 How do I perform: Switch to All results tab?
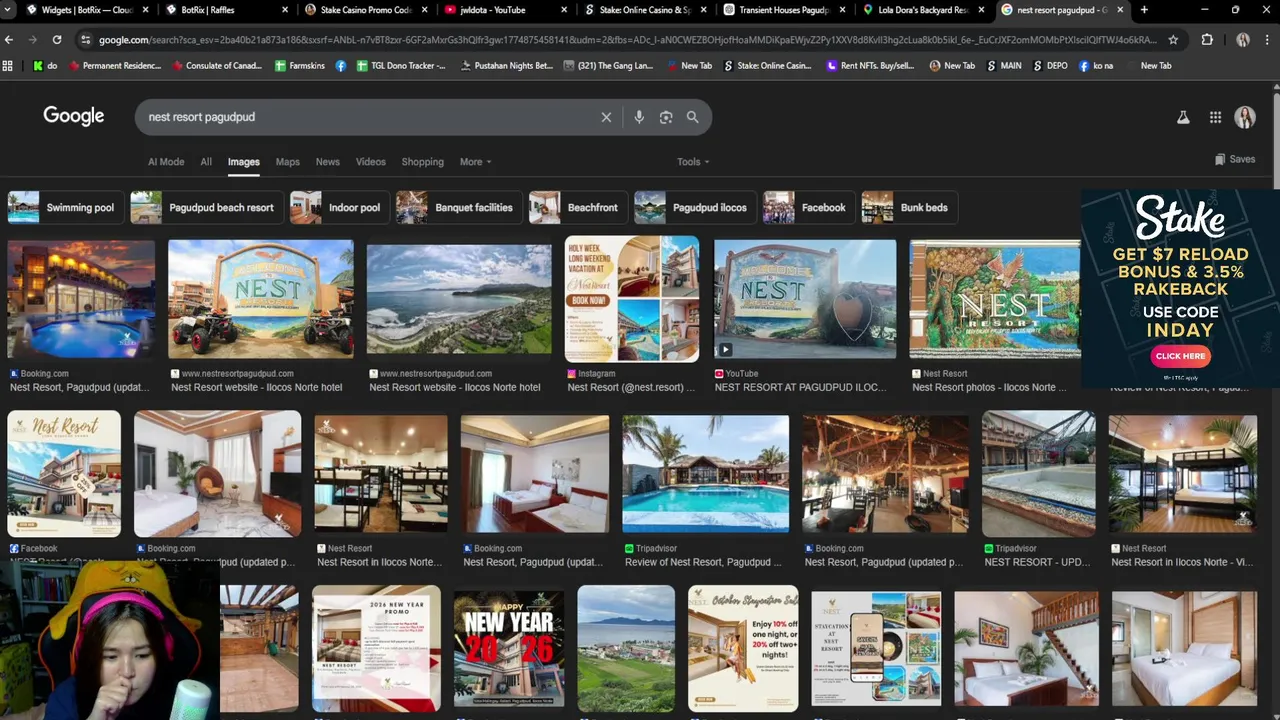206,162
